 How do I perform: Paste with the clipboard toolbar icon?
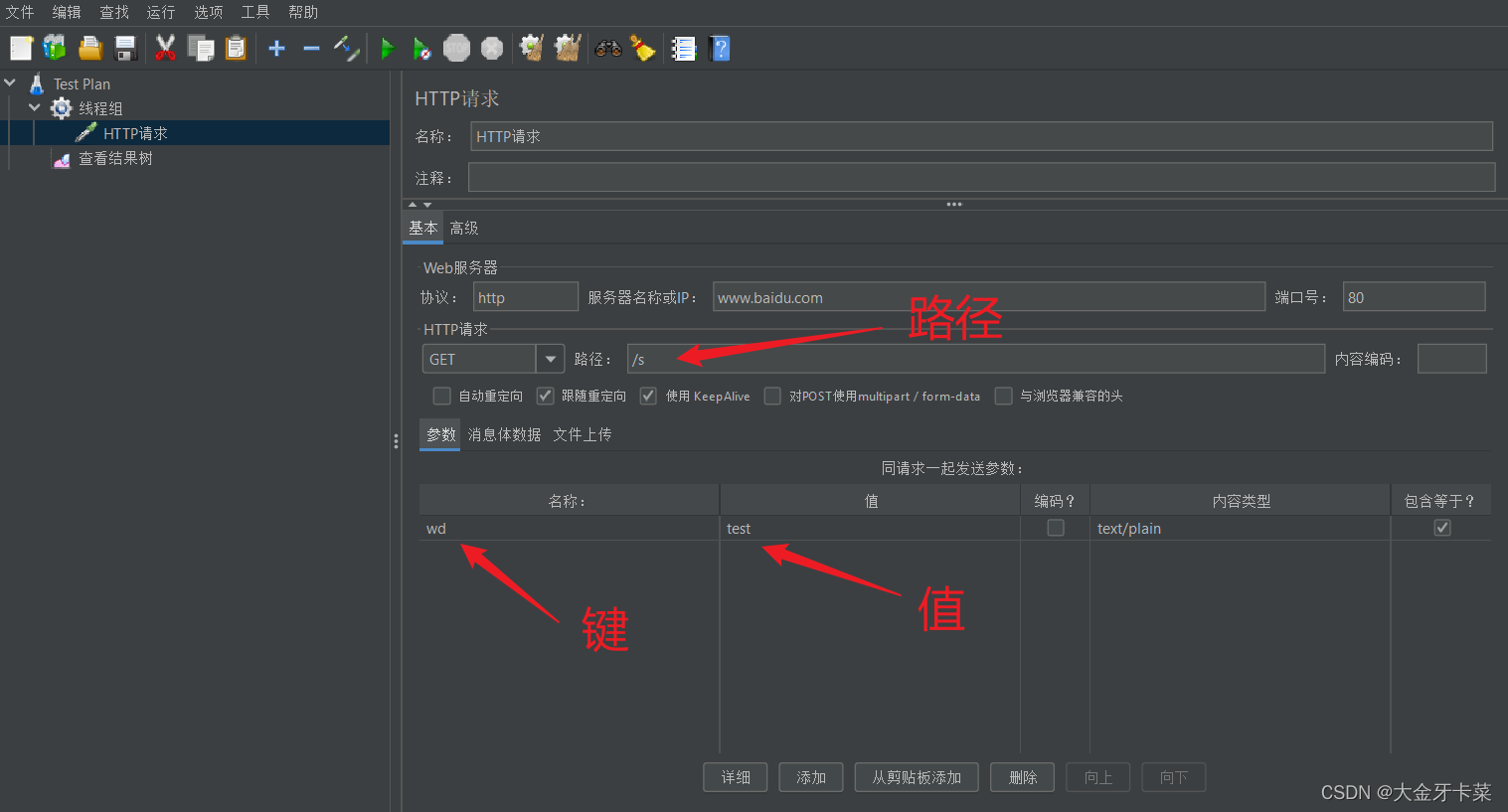click(x=236, y=48)
